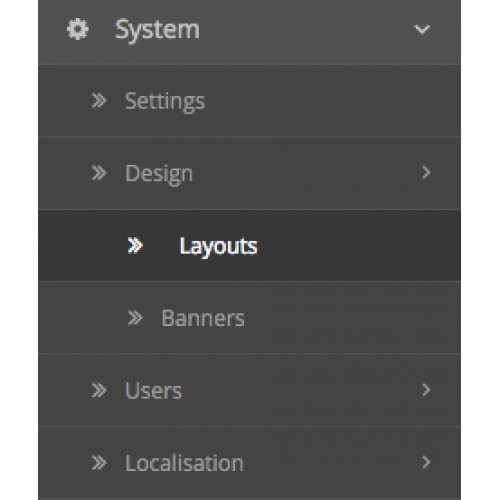The width and height of the screenshot is (500, 500).
Task: Select the Users menu label
Action: [x=154, y=390]
